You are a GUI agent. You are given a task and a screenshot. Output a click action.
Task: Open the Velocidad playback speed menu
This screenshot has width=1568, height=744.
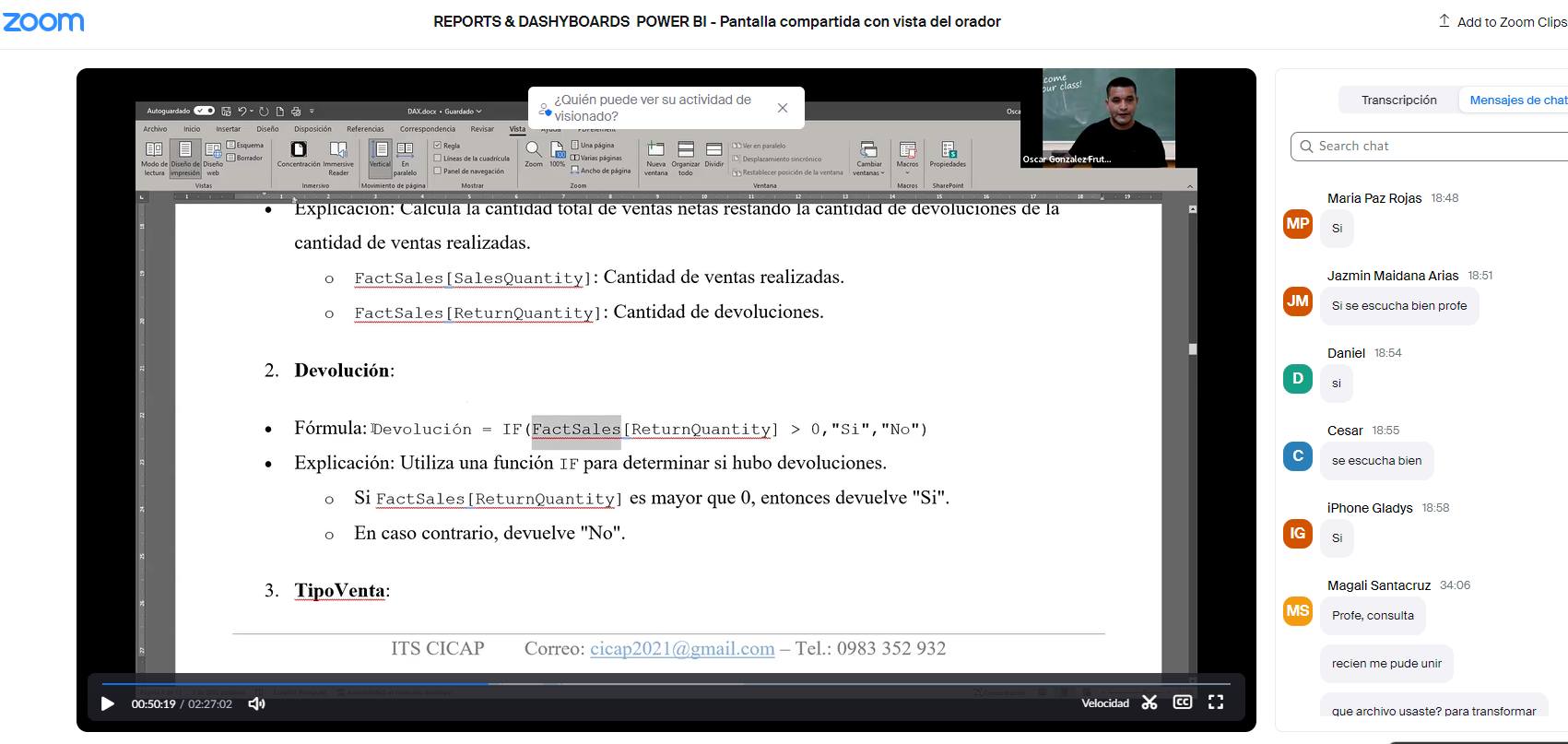tap(1104, 703)
